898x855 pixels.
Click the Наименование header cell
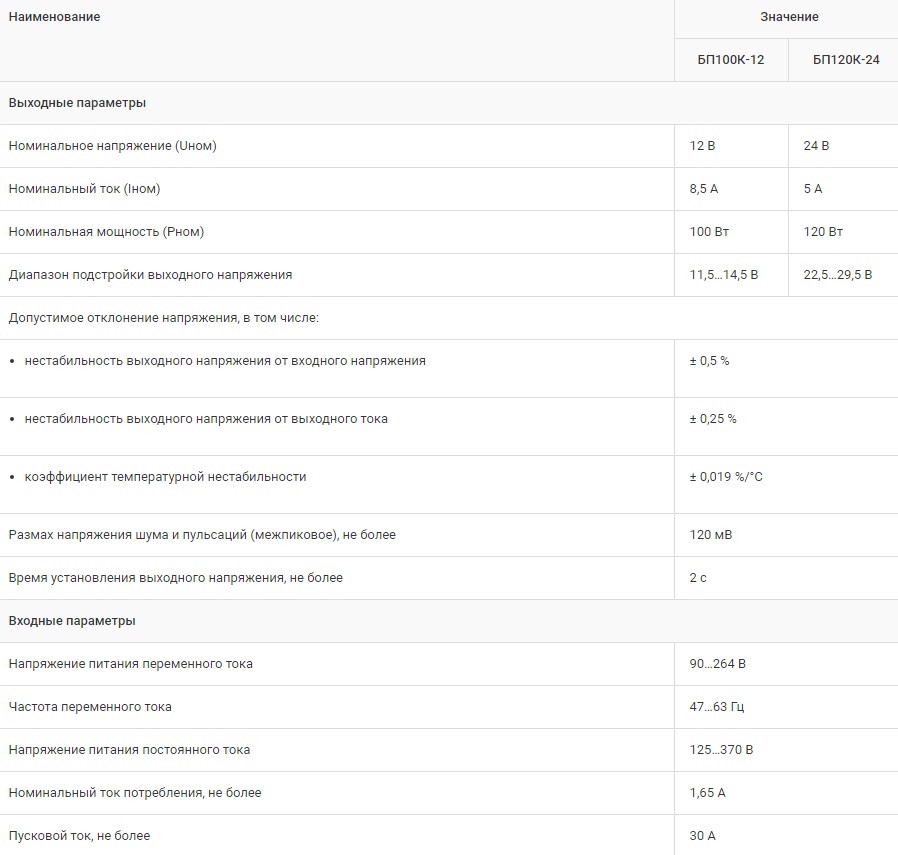point(54,17)
